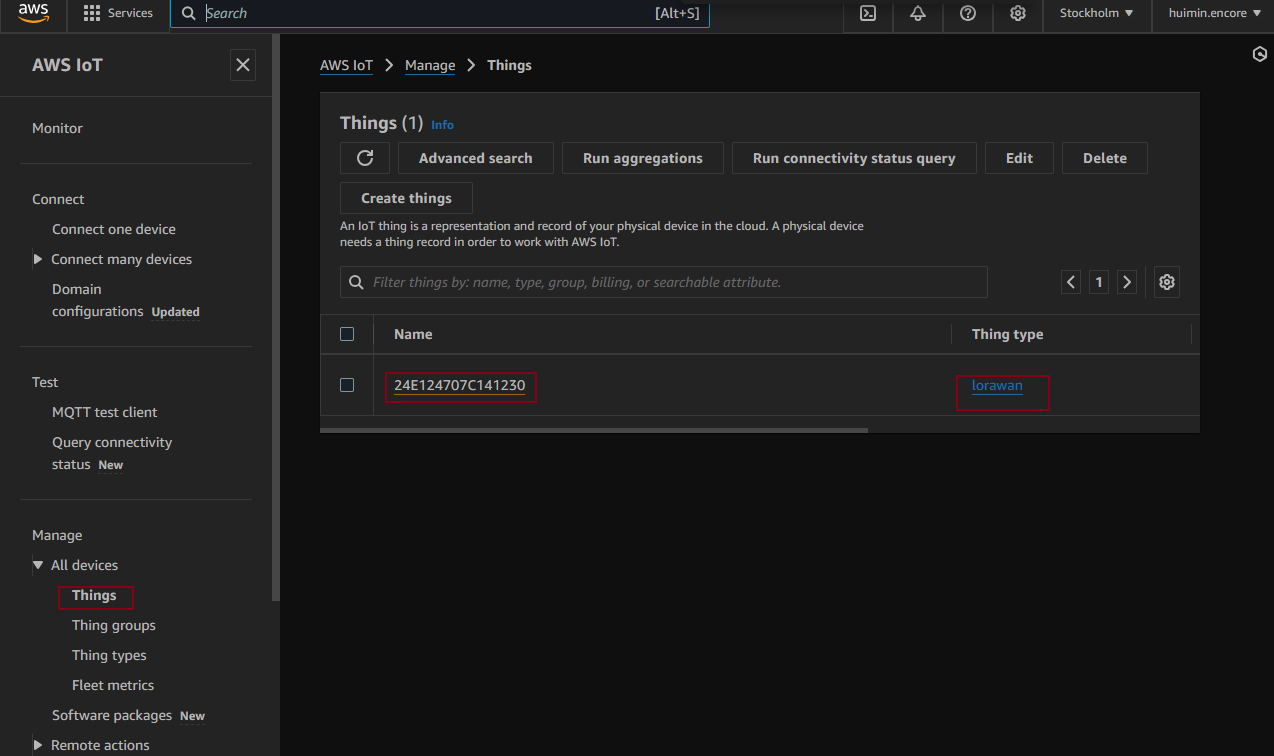The width and height of the screenshot is (1274, 756).
Task: Click the hexagon icon at top right
Action: (1260, 54)
